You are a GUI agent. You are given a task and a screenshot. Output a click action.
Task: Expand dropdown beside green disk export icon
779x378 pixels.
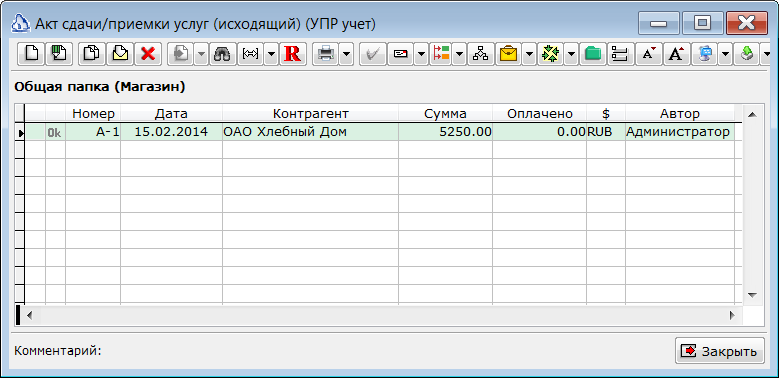pyautogui.click(x=766, y=53)
